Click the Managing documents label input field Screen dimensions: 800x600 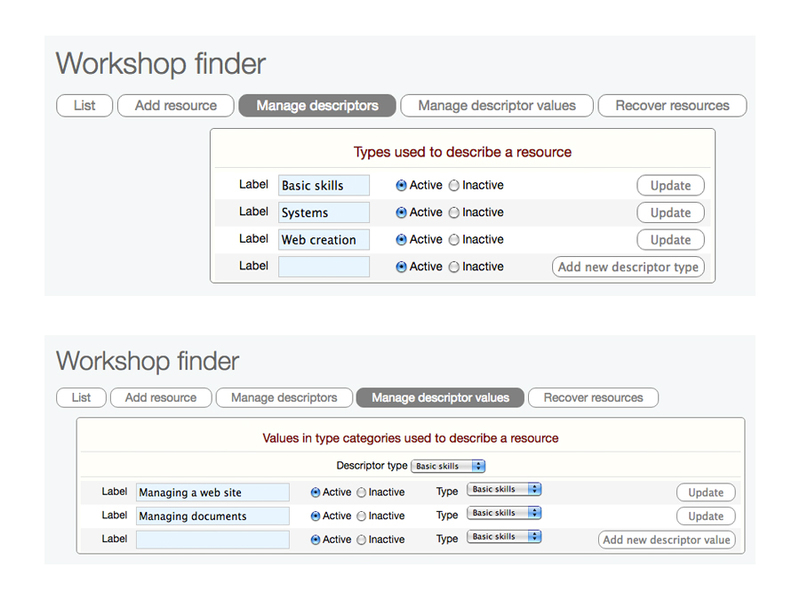pyautogui.click(x=213, y=516)
